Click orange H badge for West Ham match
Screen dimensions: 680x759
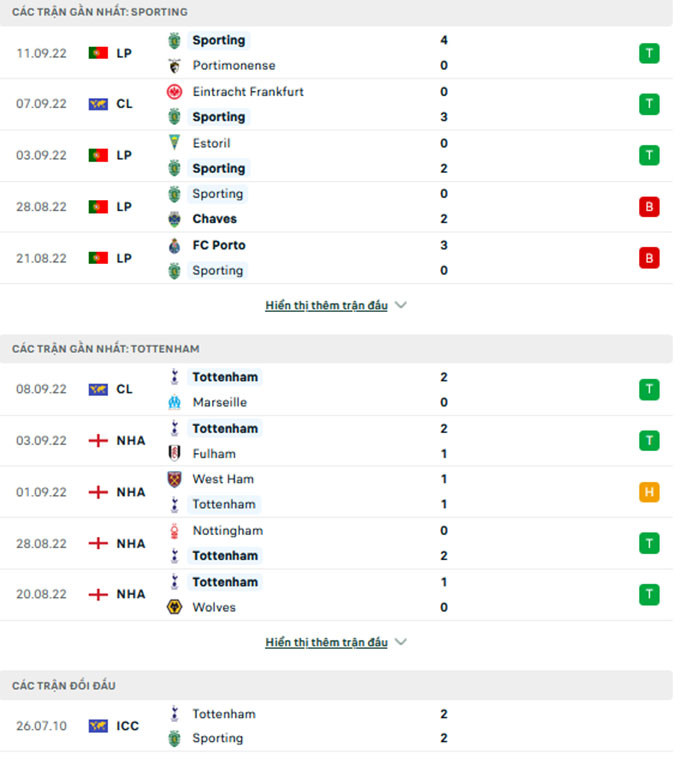click(x=649, y=492)
